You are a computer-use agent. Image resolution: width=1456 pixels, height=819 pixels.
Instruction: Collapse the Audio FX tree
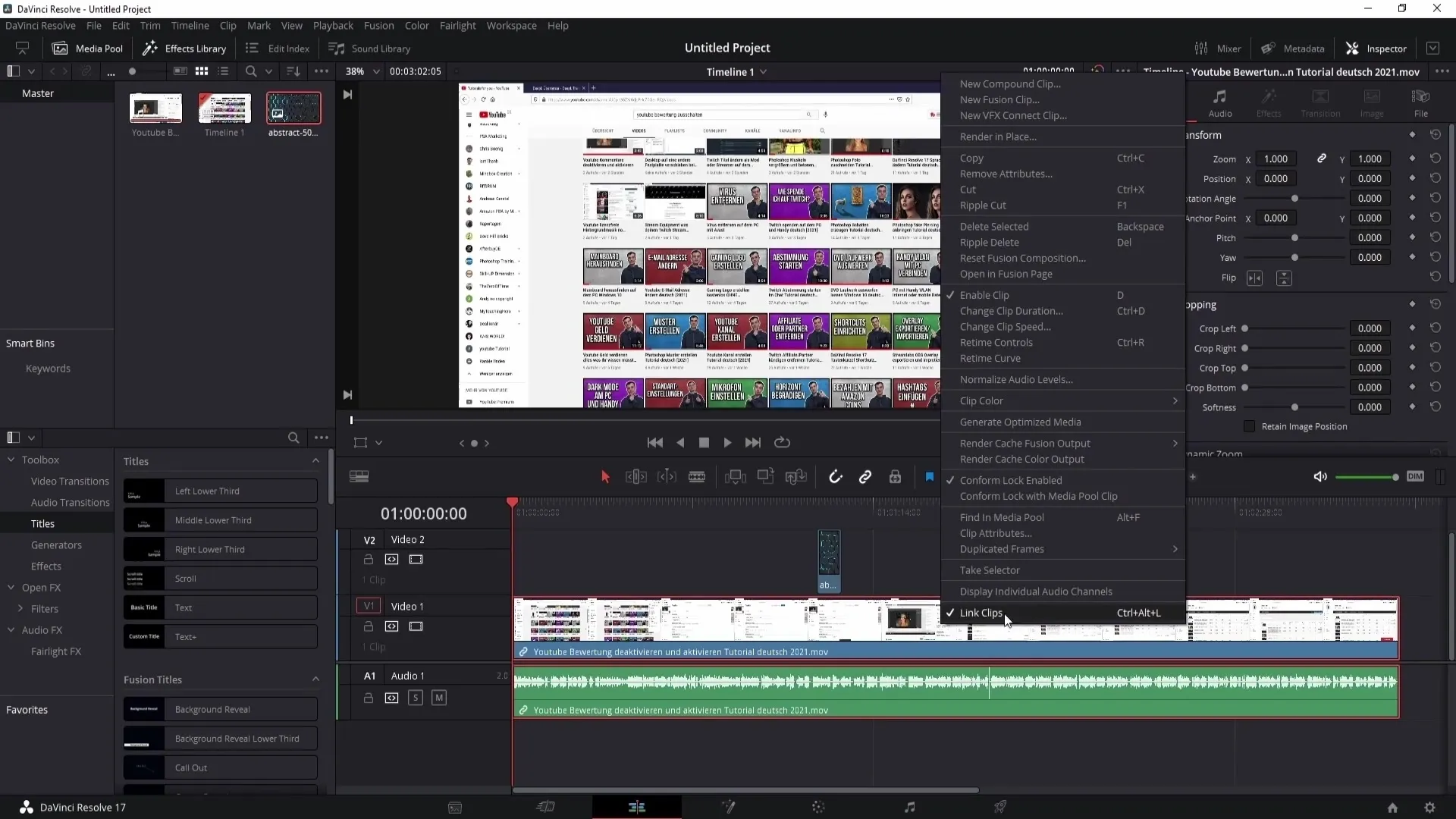pos(11,630)
